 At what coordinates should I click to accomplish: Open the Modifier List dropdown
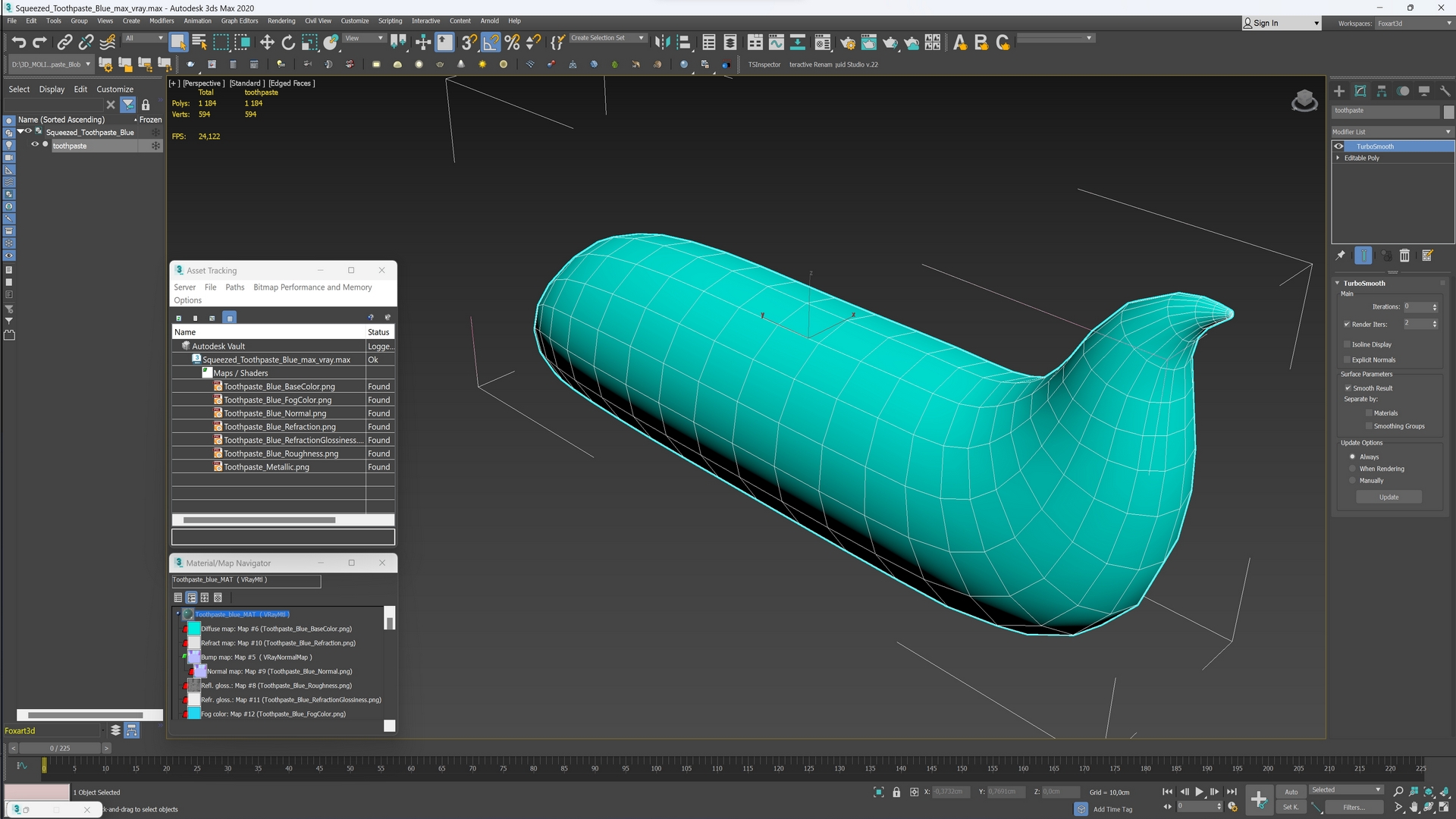click(1392, 132)
